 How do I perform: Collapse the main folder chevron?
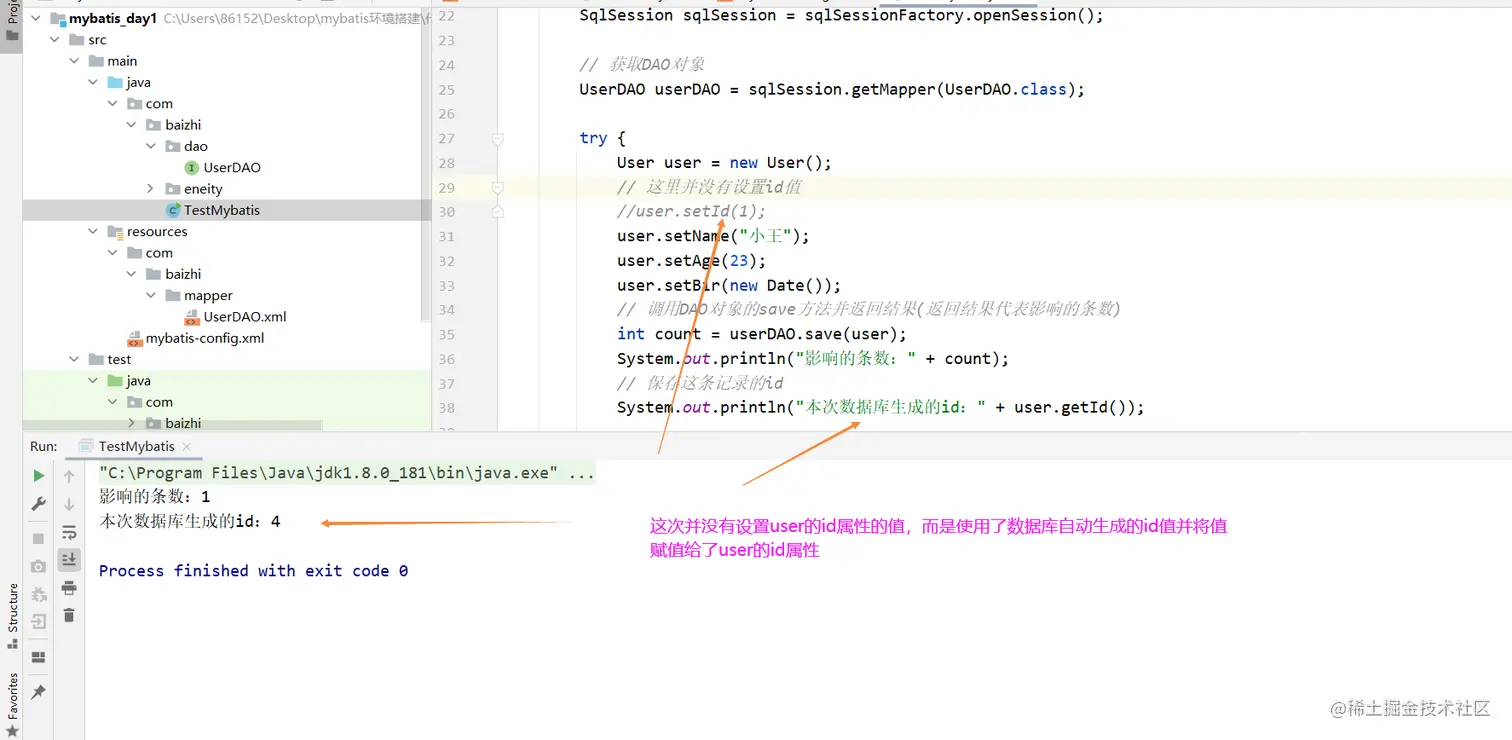coord(74,61)
